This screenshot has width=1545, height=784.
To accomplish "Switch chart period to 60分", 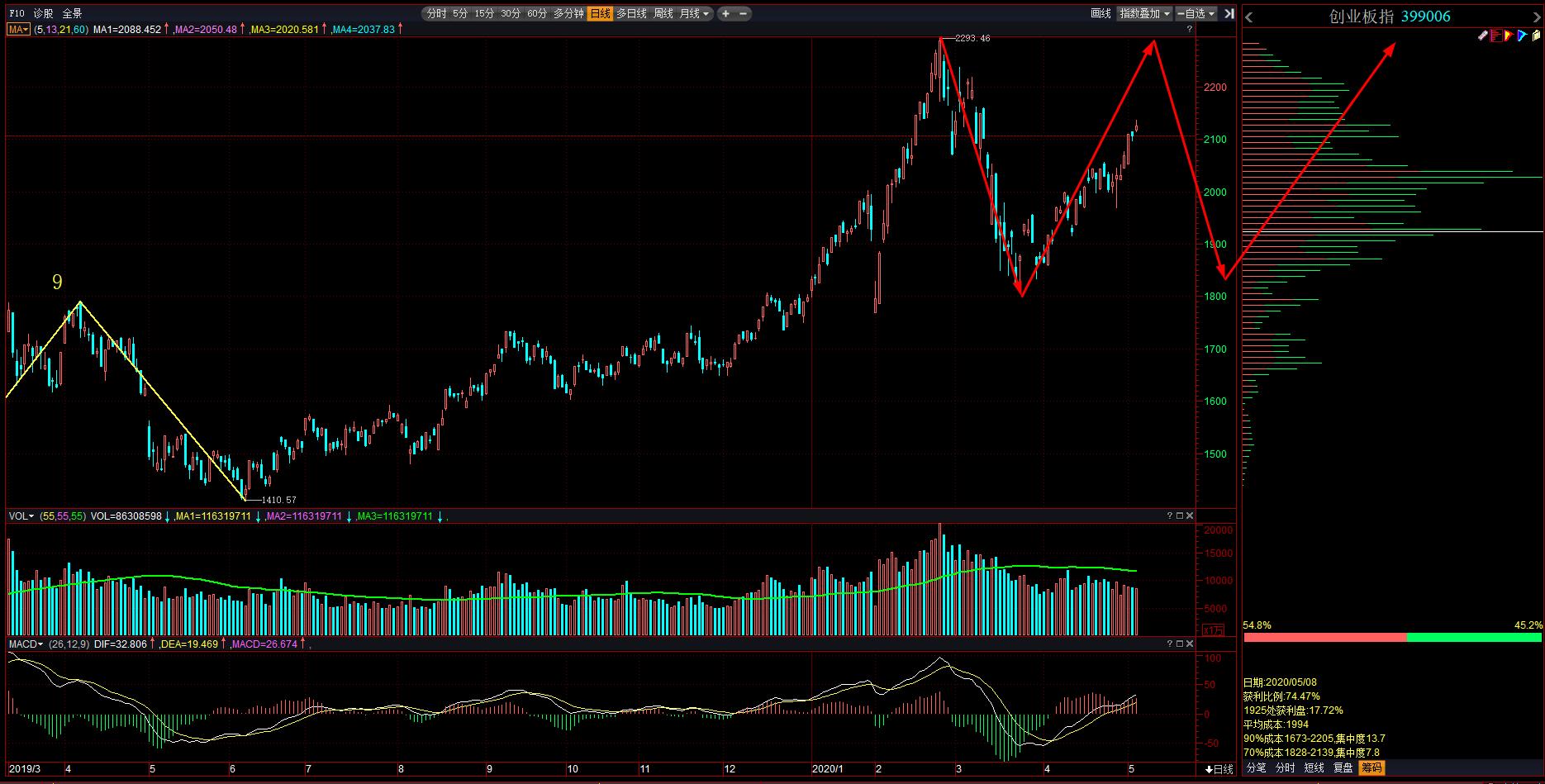I will pyautogui.click(x=537, y=13).
